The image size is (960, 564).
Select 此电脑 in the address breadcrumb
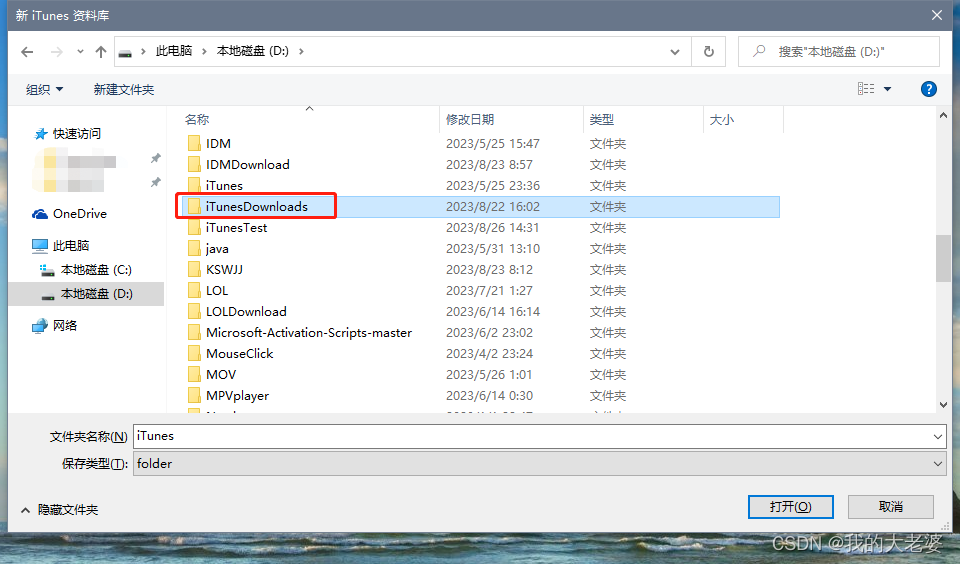pos(174,51)
